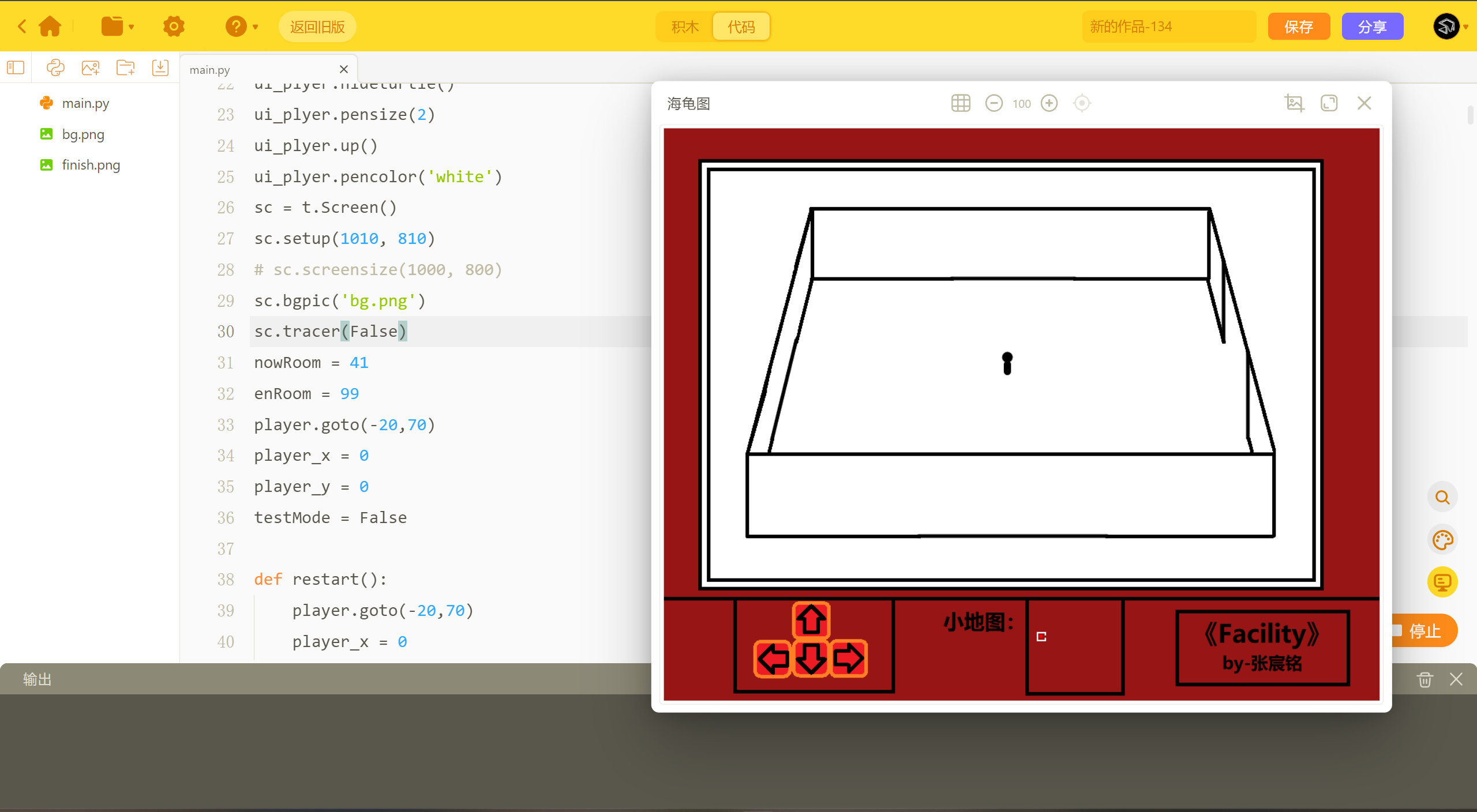
Task: Open the folder file menu
Action: [x=117, y=27]
